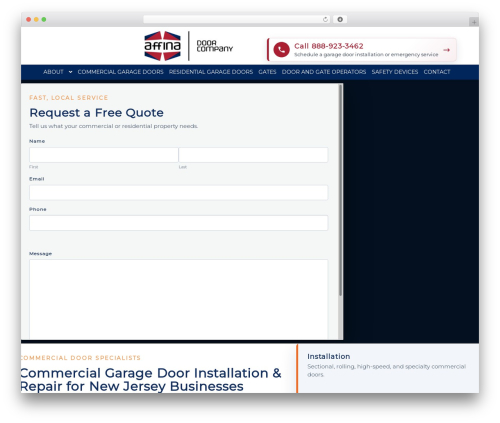Viewport: 500px width, 423px height.
Task: Open a new browser tab with plus button
Action: point(474,22)
